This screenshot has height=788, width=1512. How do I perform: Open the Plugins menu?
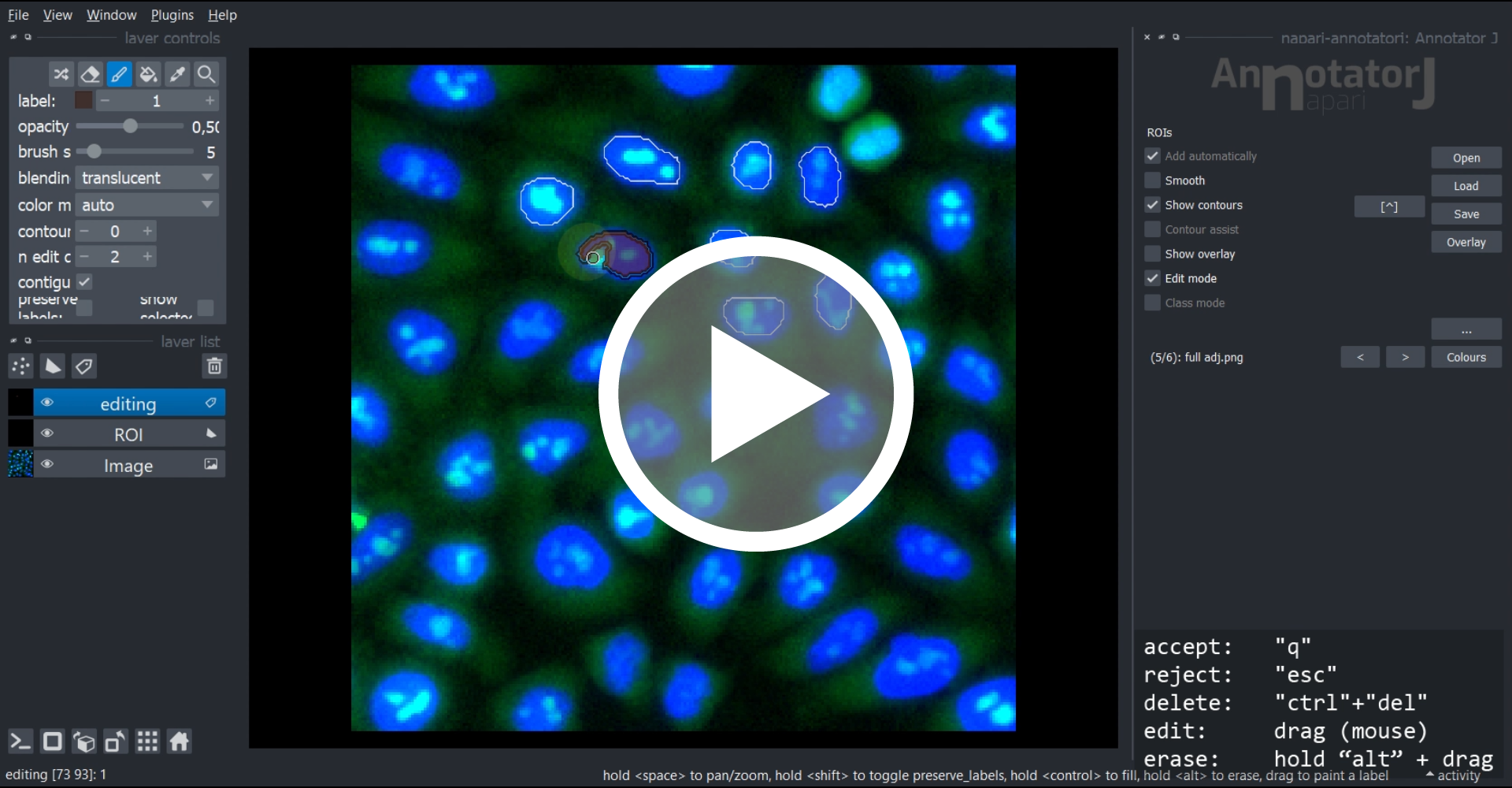pos(172,15)
